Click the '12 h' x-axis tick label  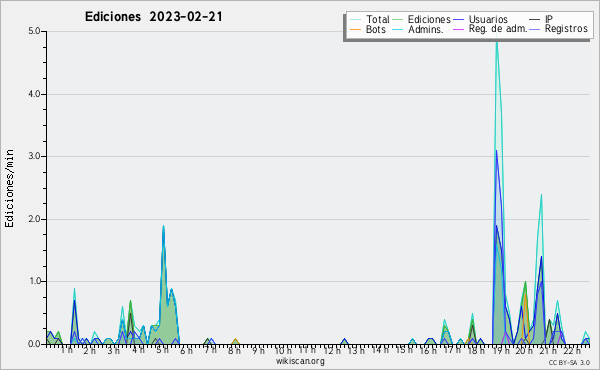(x=332, y=350)
